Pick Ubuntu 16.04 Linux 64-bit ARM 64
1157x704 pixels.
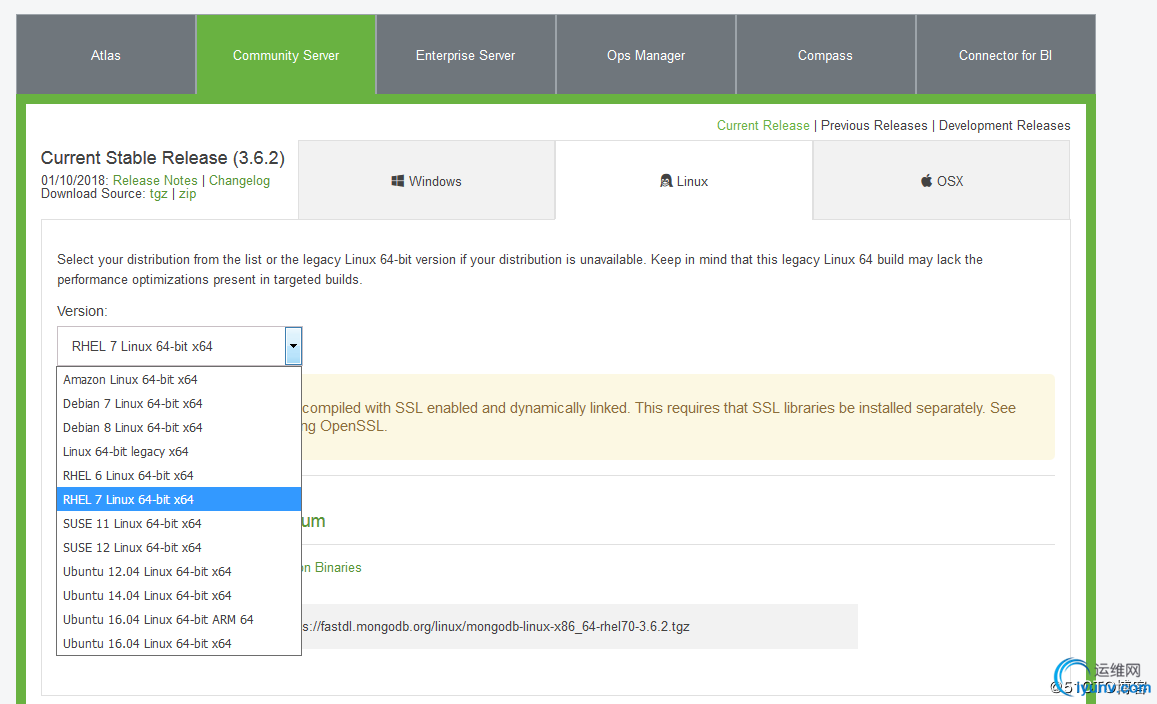179,619
